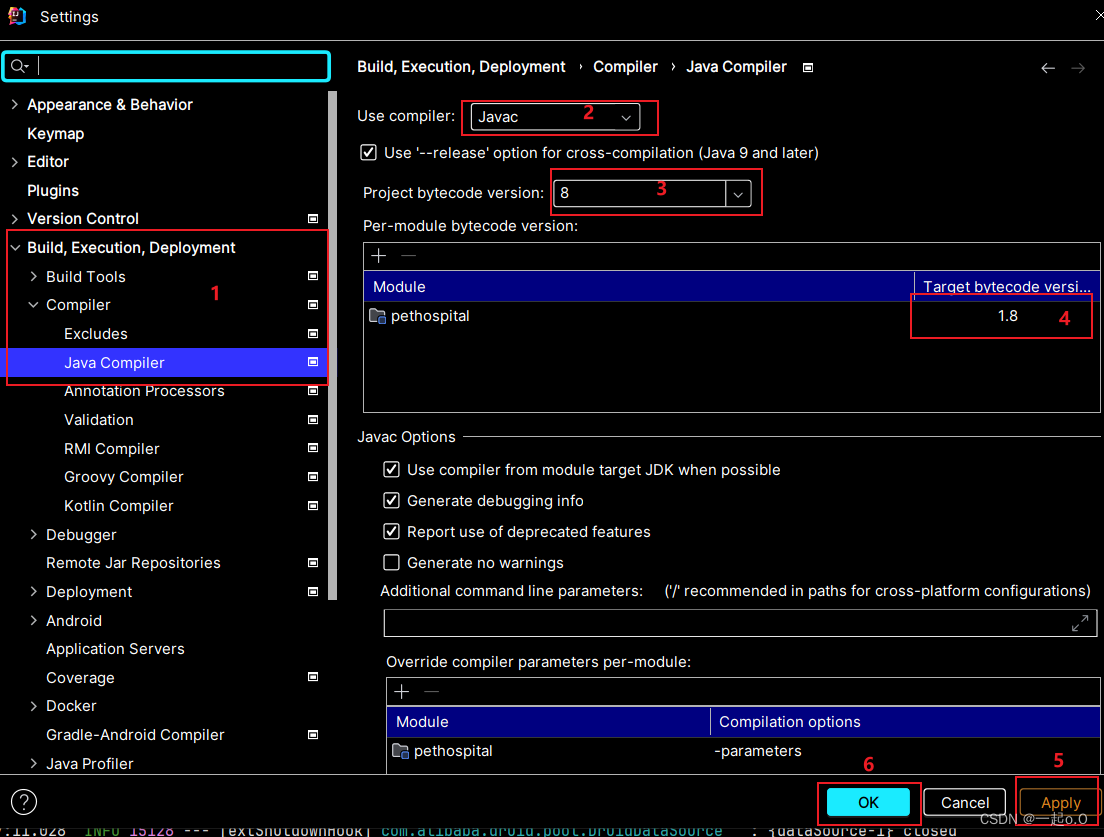
Task: Open the Project bytecode version dropdown arrow
Action: pos(738,194)
